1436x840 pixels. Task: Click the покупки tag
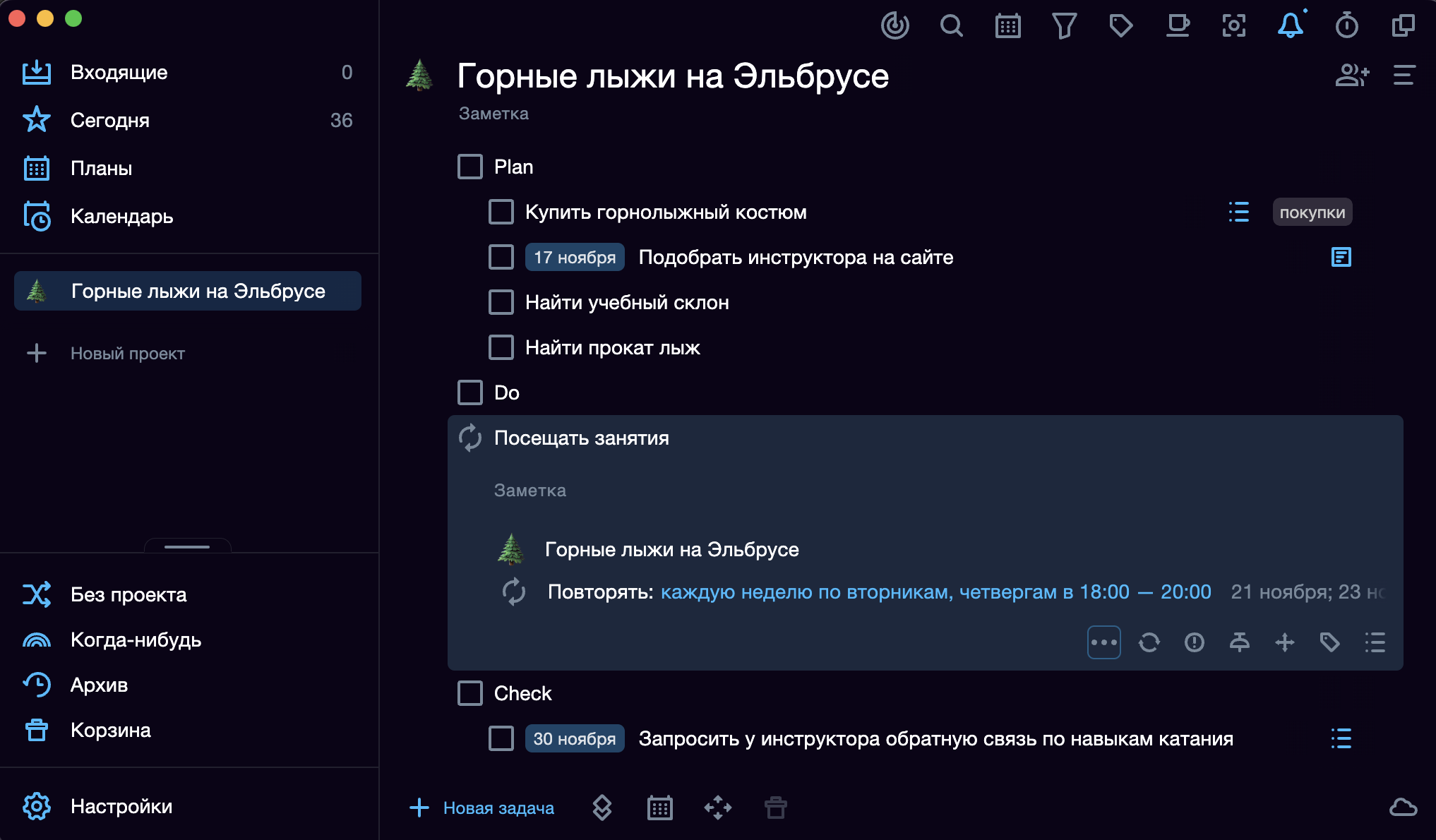[x=1312, y=212]
